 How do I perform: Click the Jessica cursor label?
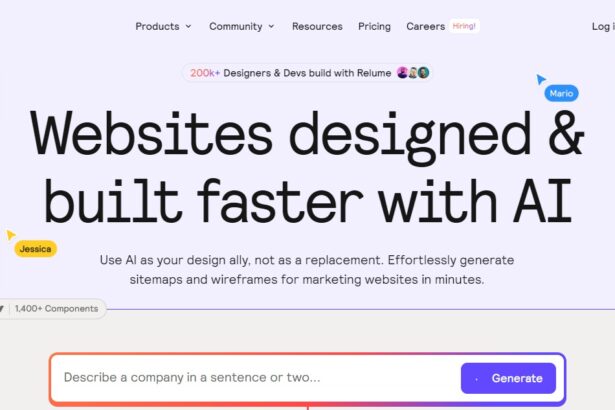click(35, 249)
